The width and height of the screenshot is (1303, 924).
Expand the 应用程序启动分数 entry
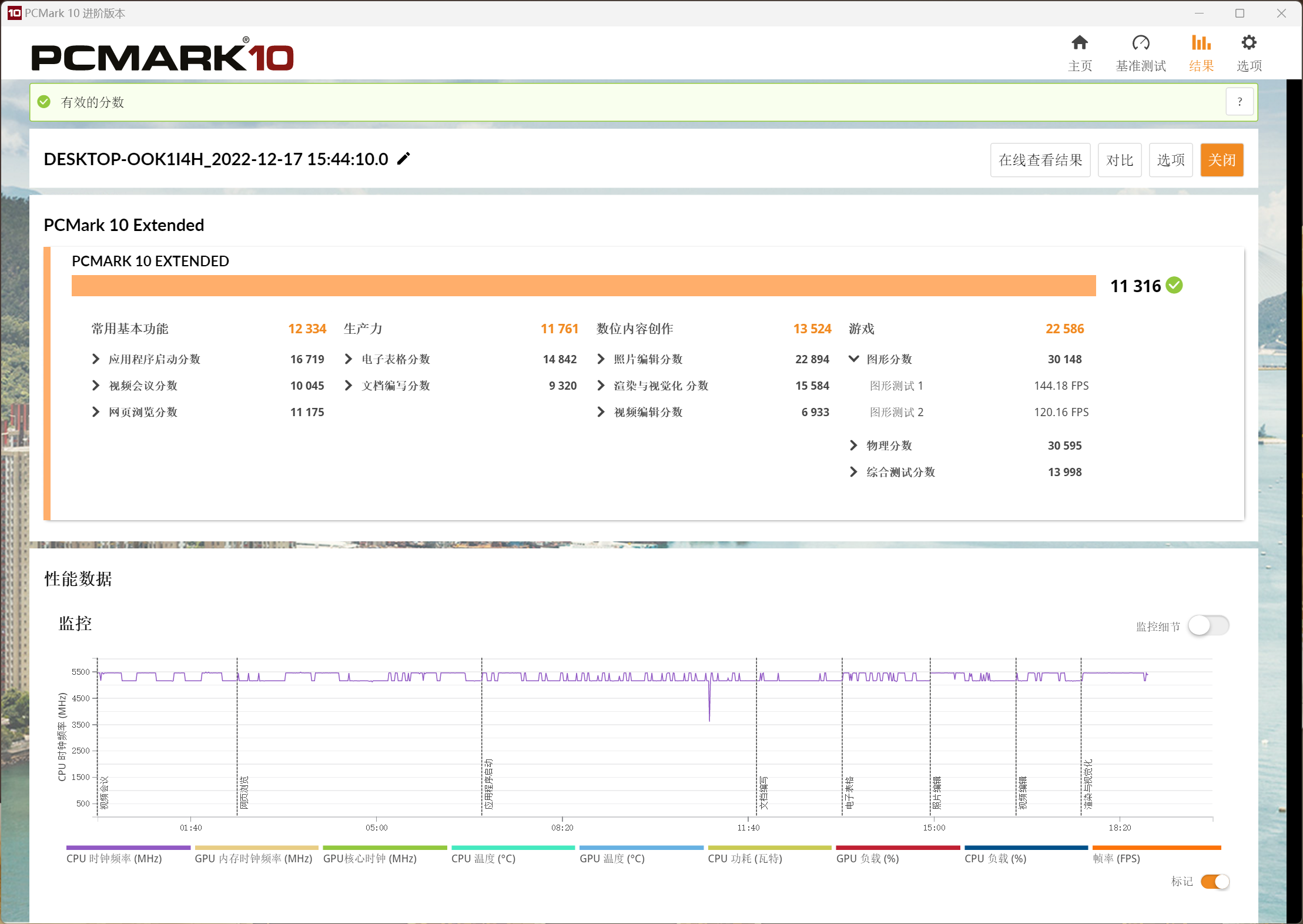pyautogui.click(x=96, y=359)
